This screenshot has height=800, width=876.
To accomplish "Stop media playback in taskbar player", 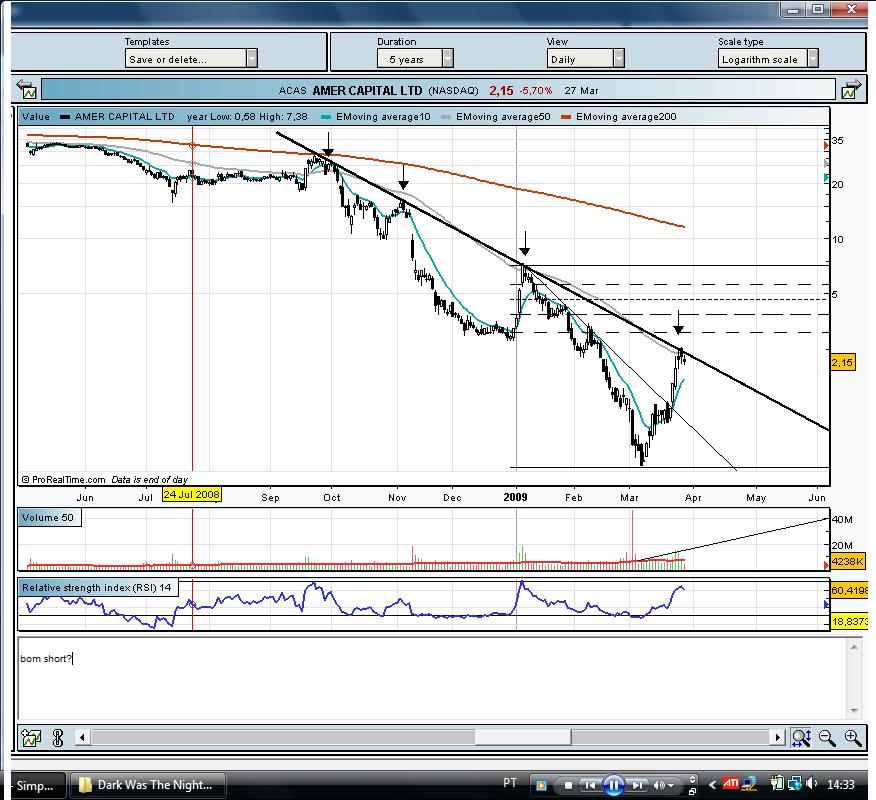I will pos(568,785).
